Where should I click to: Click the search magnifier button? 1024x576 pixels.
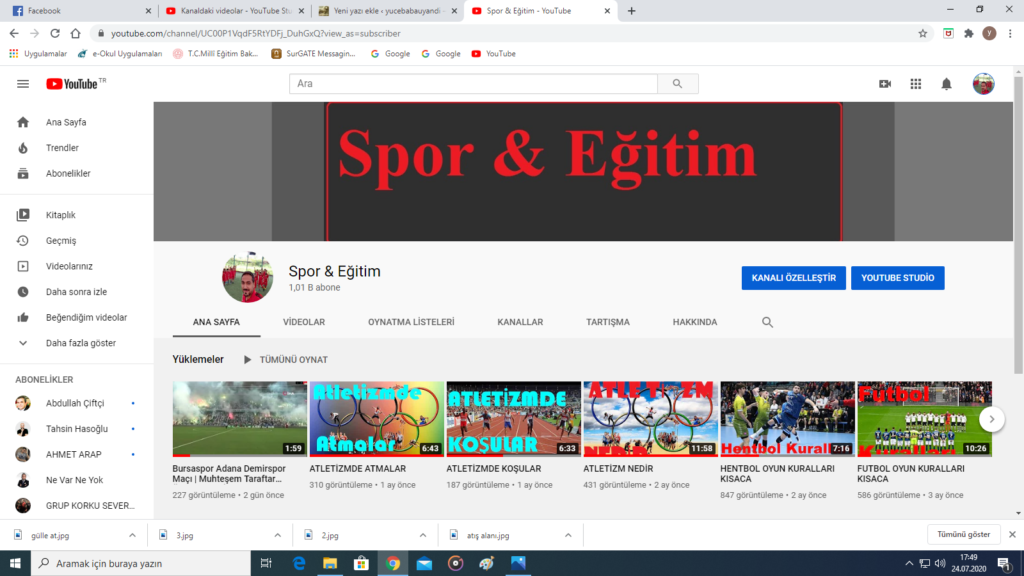coord(677,84)
